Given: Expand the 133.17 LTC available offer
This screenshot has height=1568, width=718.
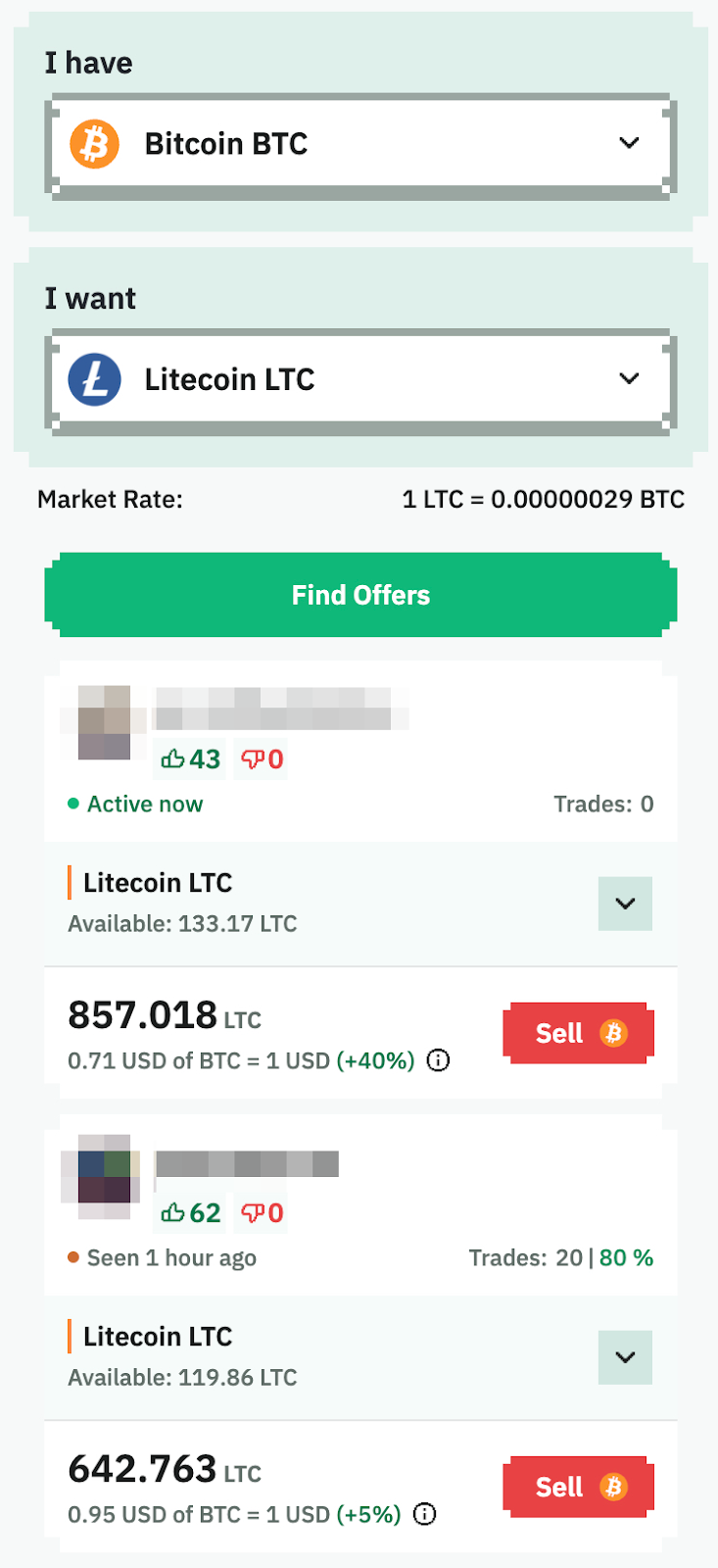Looking at the screenshot, I should [x=625, y=904].
